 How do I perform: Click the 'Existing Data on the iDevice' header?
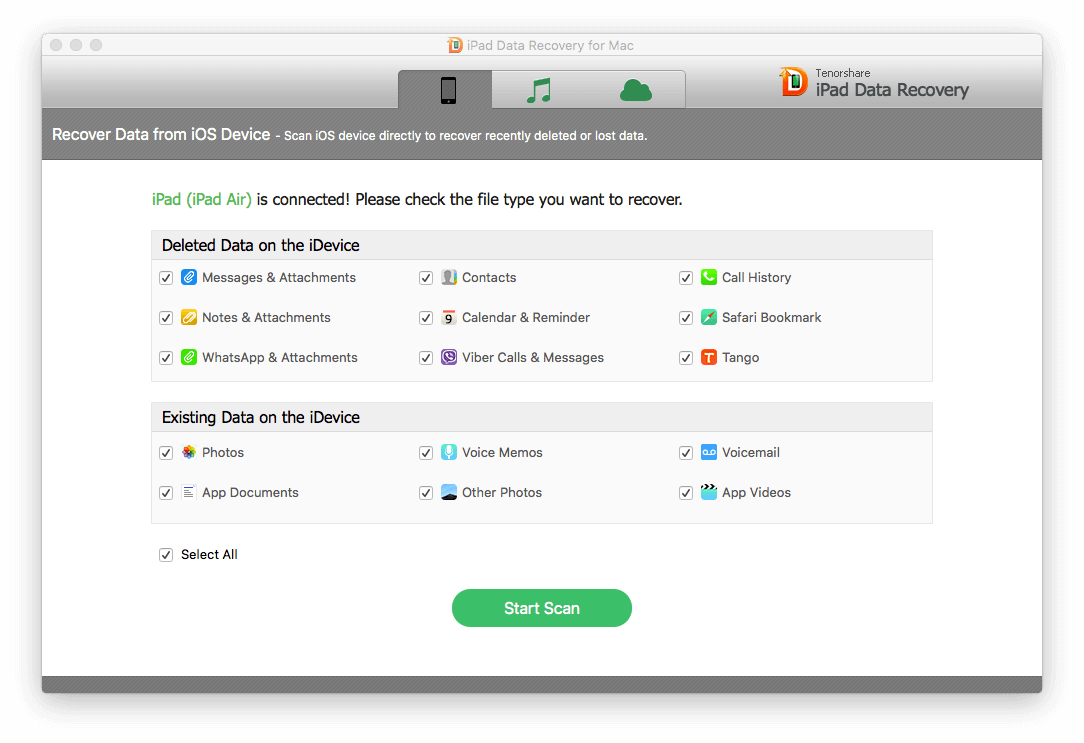pyautogui.click(x=261, y=417)
